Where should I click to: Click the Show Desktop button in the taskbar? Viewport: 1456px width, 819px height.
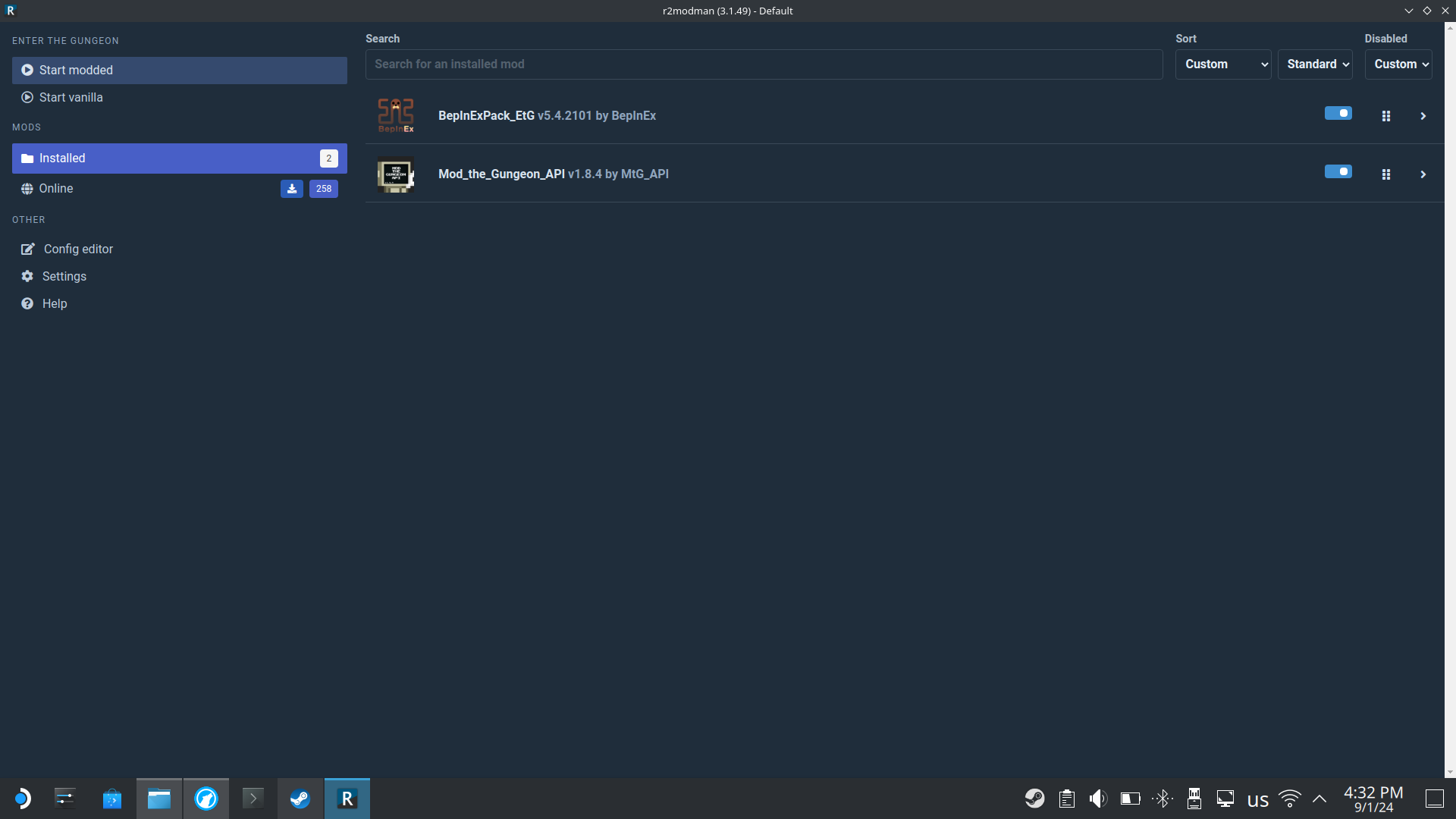click(1435, 799)
